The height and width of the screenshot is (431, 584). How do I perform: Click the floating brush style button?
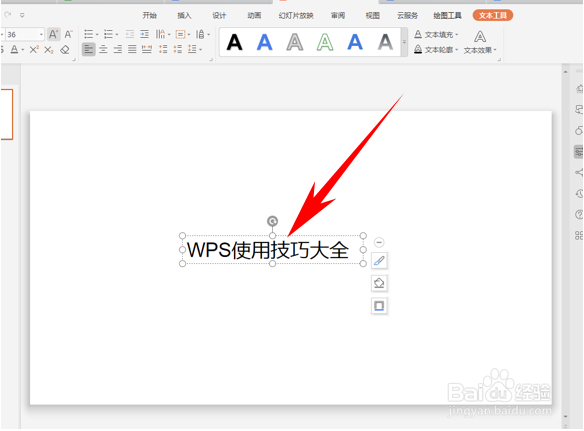(x=379, y=261)
